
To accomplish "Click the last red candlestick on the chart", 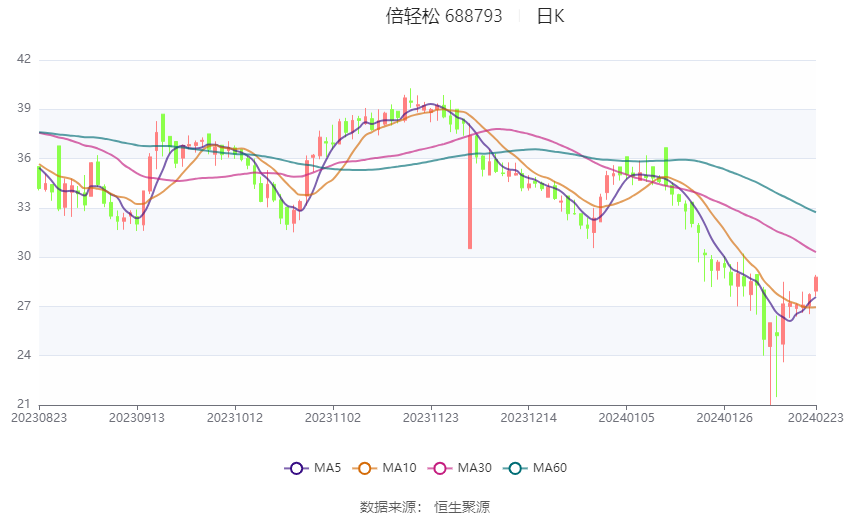I will click(816, 284).
